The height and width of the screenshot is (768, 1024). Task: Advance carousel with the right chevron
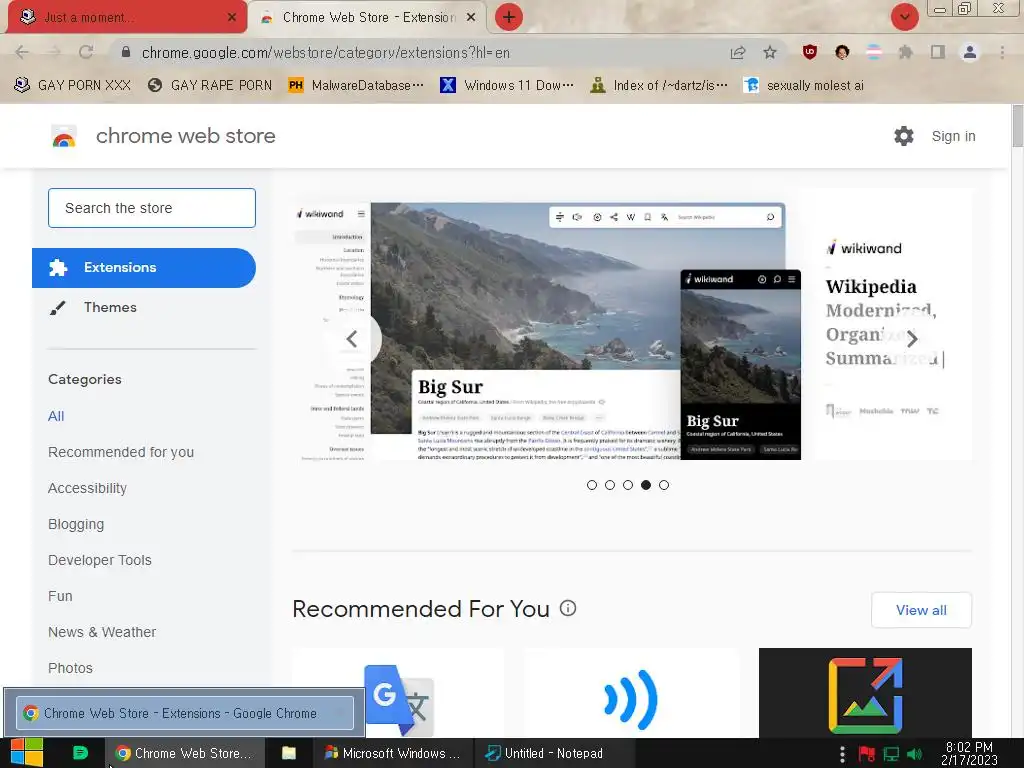click(912, 338)
